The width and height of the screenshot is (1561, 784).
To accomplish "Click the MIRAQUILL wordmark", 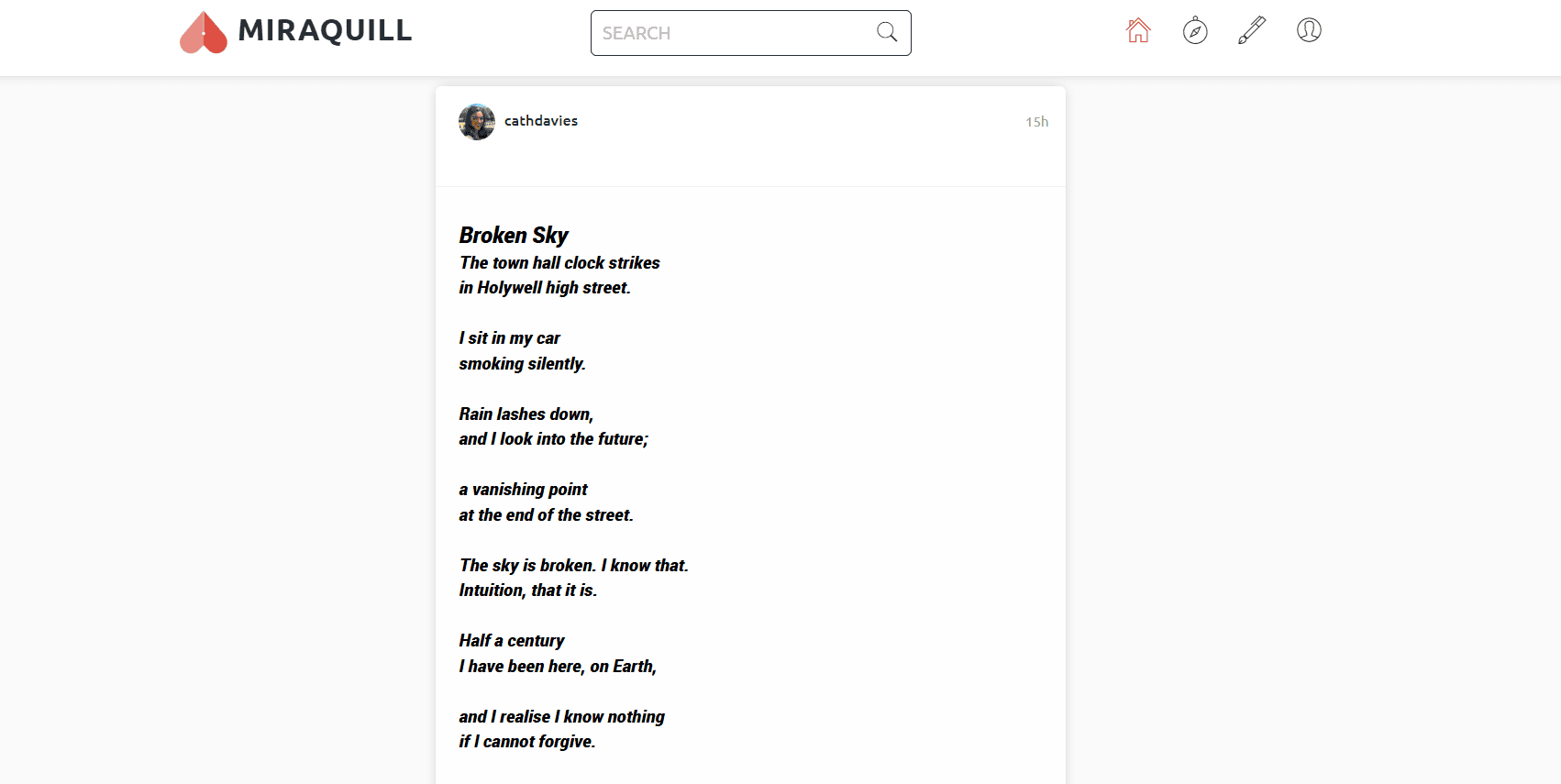I will [x=324, y=30].
